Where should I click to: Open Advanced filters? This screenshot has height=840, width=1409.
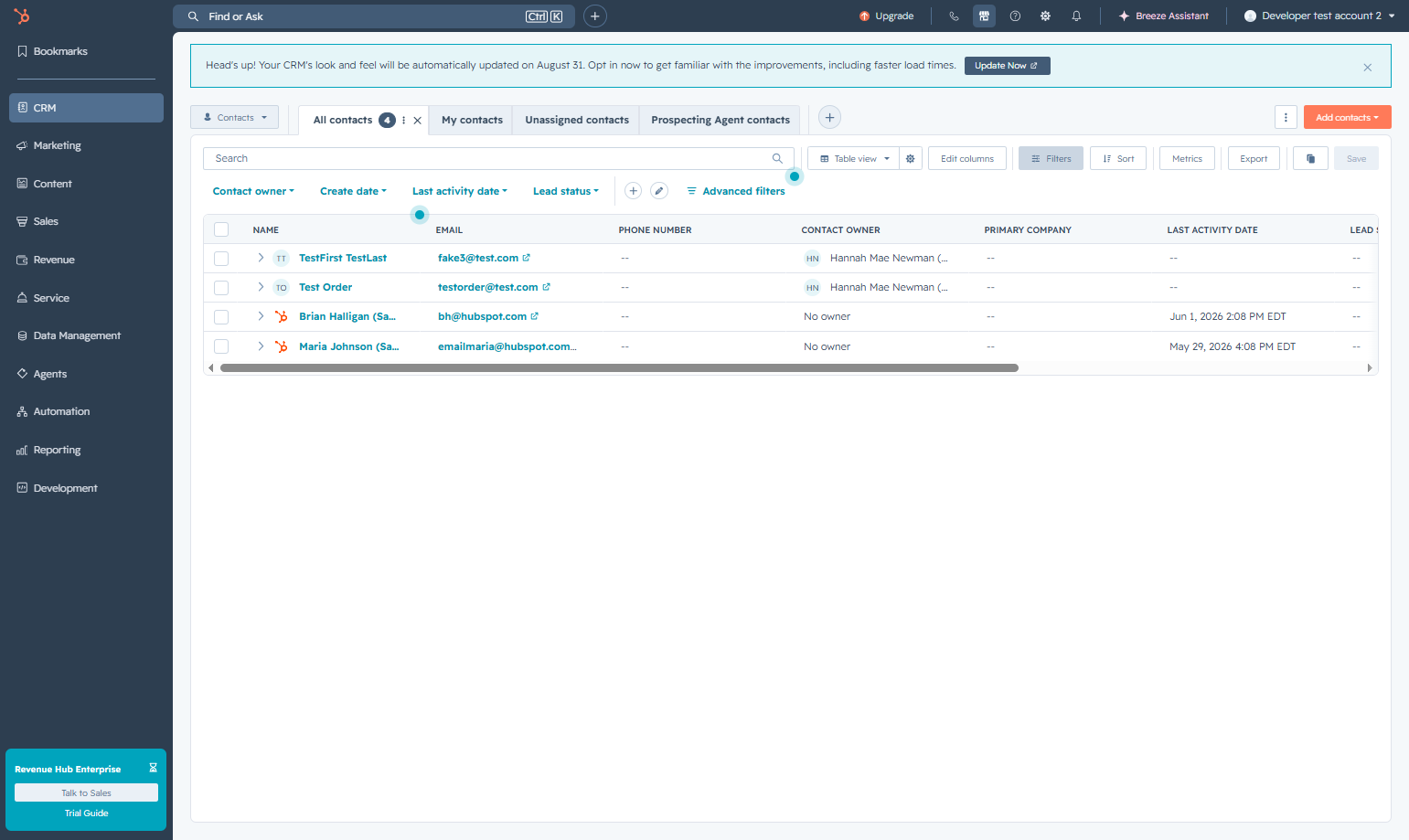tap(736, 191)
